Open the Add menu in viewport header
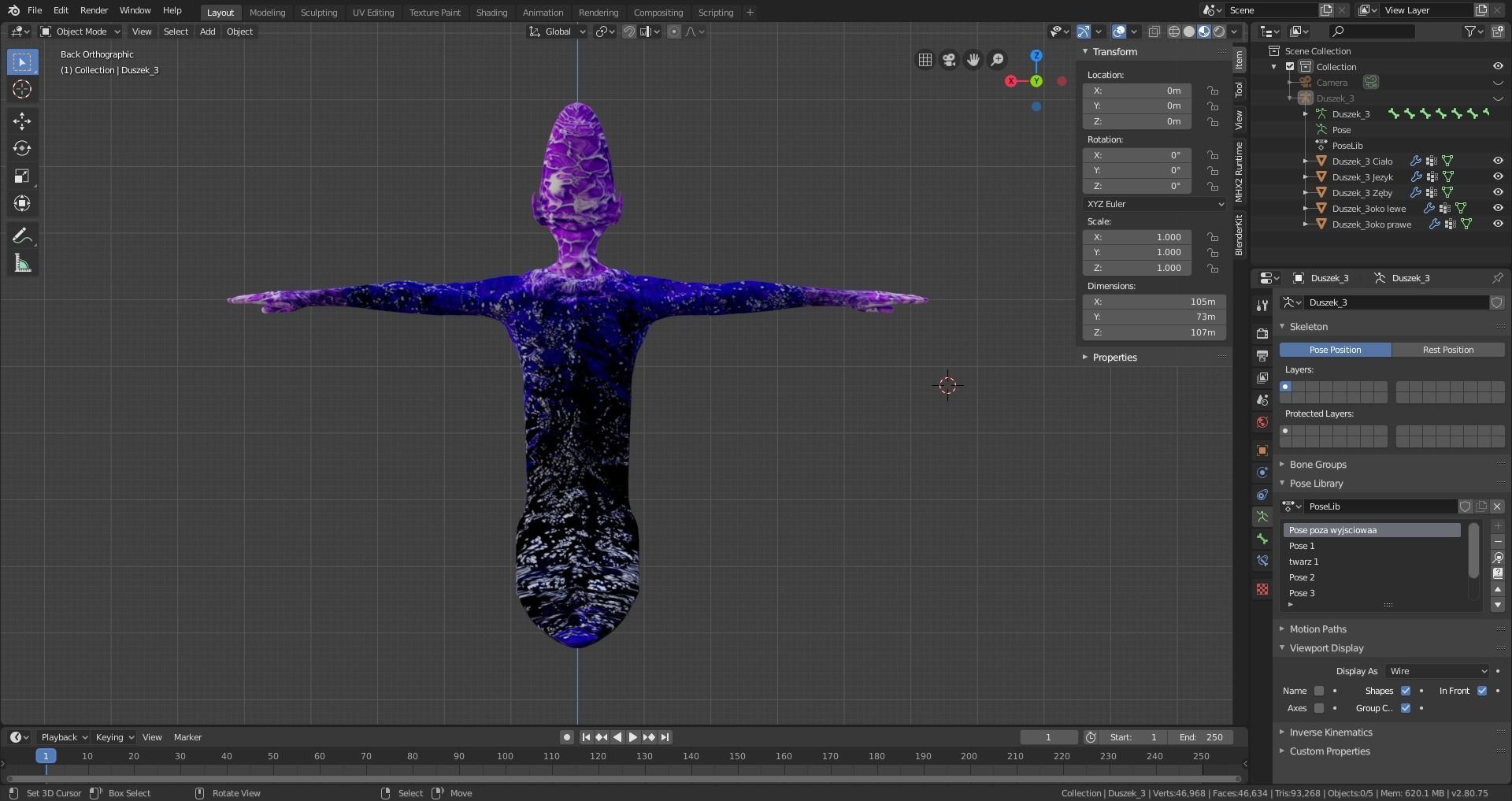 coord(207,32)
